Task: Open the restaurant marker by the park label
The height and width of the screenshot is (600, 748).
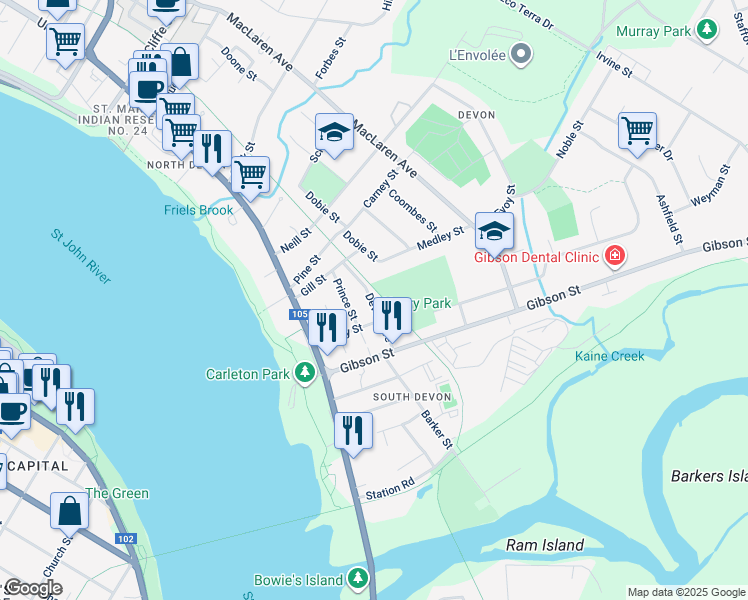Action: click(392, 317)
